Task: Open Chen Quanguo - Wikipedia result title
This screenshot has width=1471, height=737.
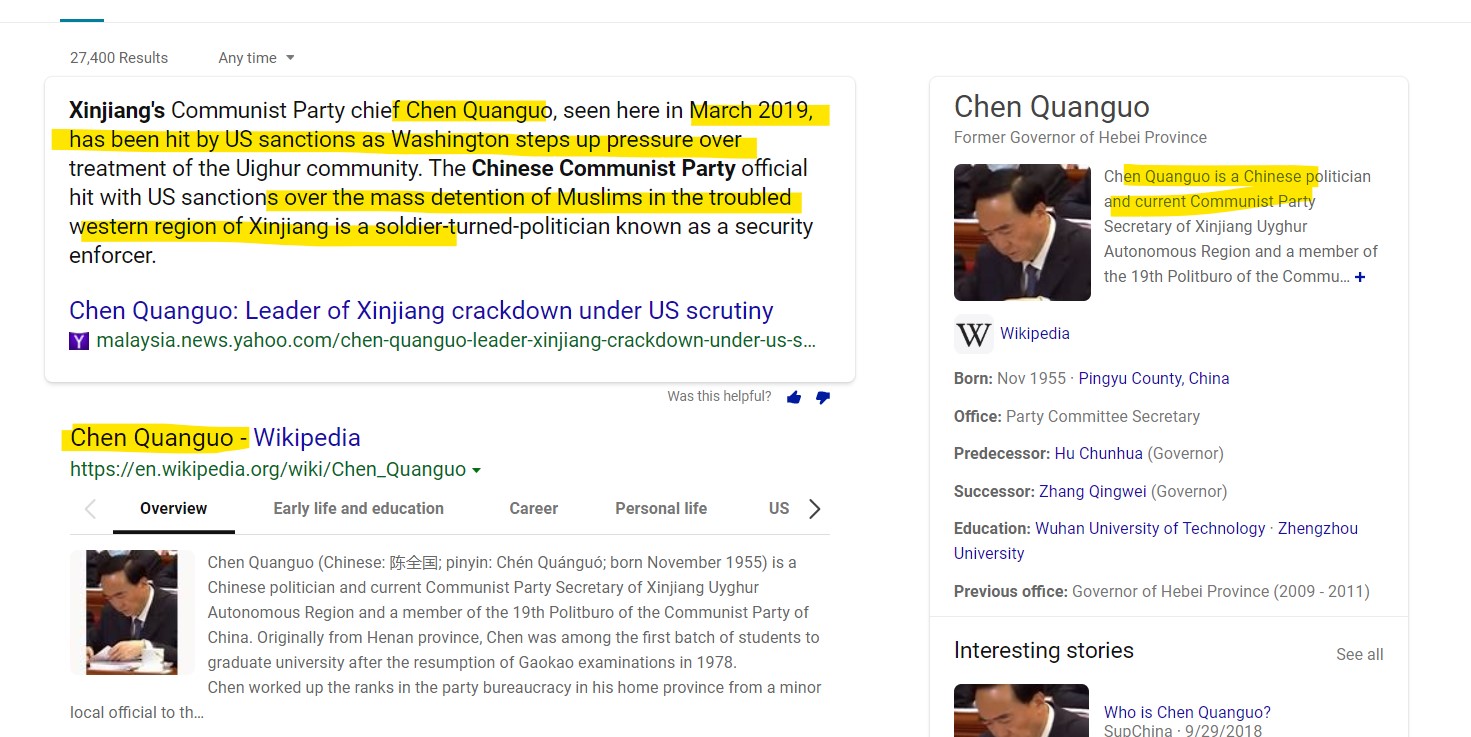Action: pos(215,438)
